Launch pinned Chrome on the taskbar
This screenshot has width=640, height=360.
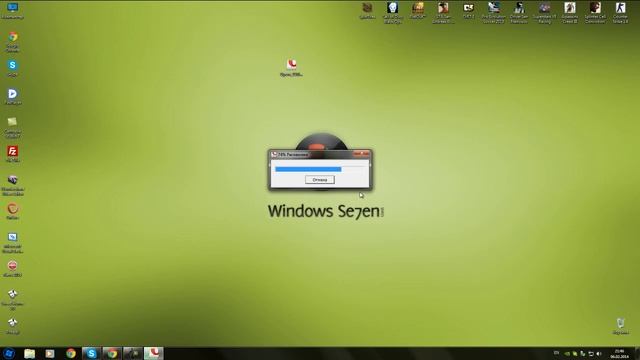point(71,353)
